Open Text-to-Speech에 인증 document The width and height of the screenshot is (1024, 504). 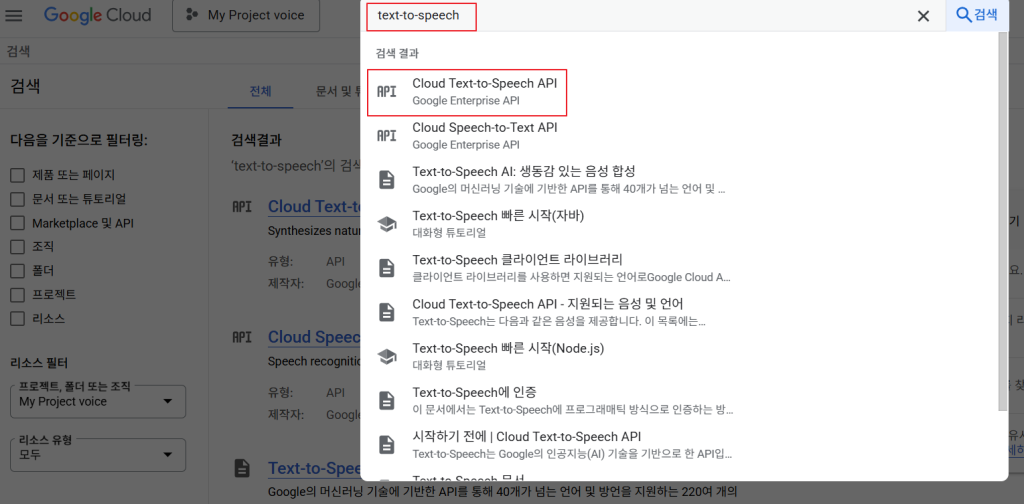(476, 400)
